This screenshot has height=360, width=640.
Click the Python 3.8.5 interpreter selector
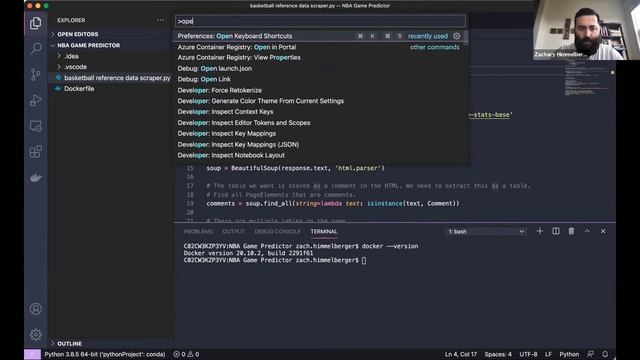(x=105, y=354)
